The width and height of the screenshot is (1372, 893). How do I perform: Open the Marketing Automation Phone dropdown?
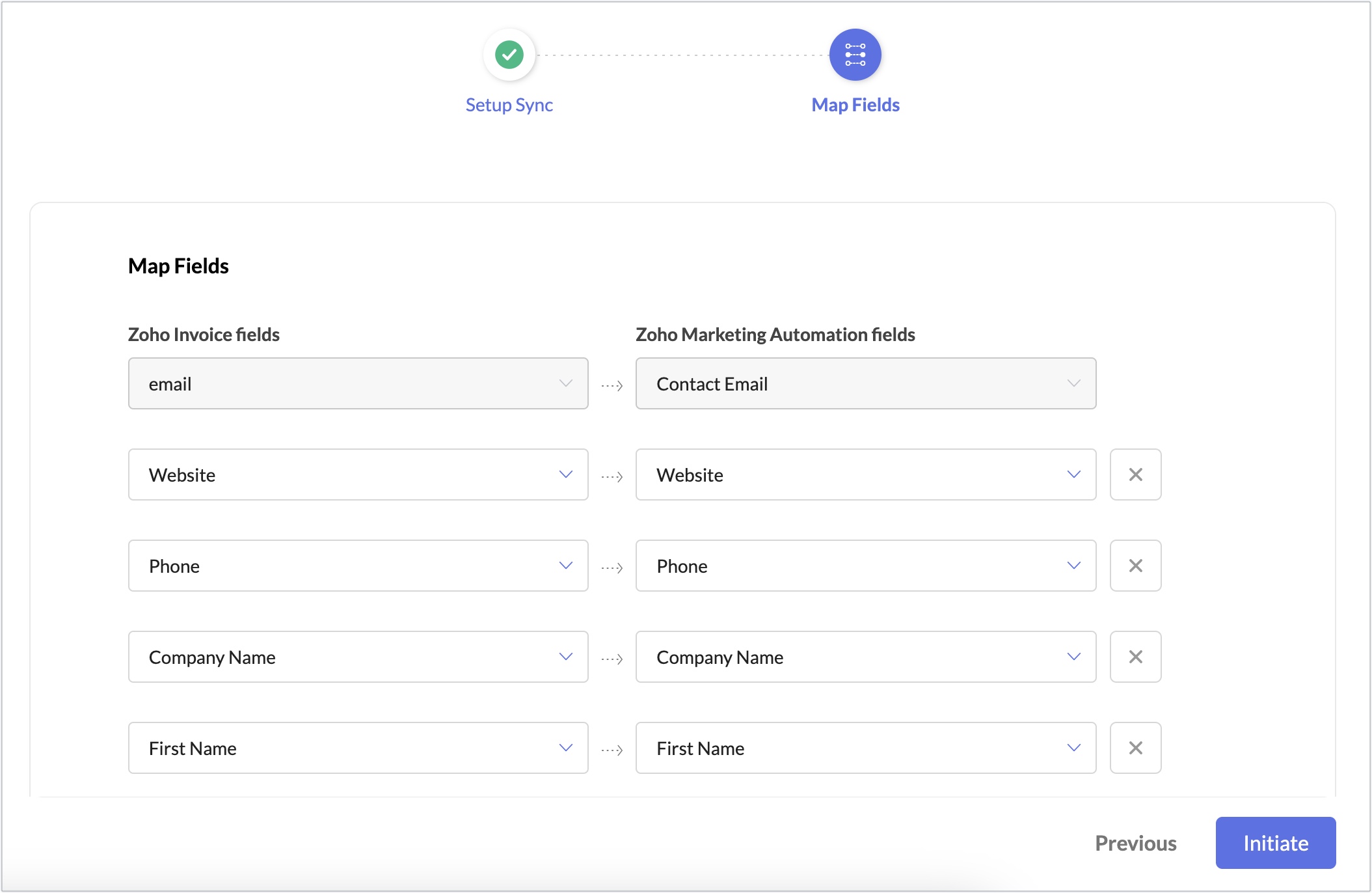click(x=866, y=566)
